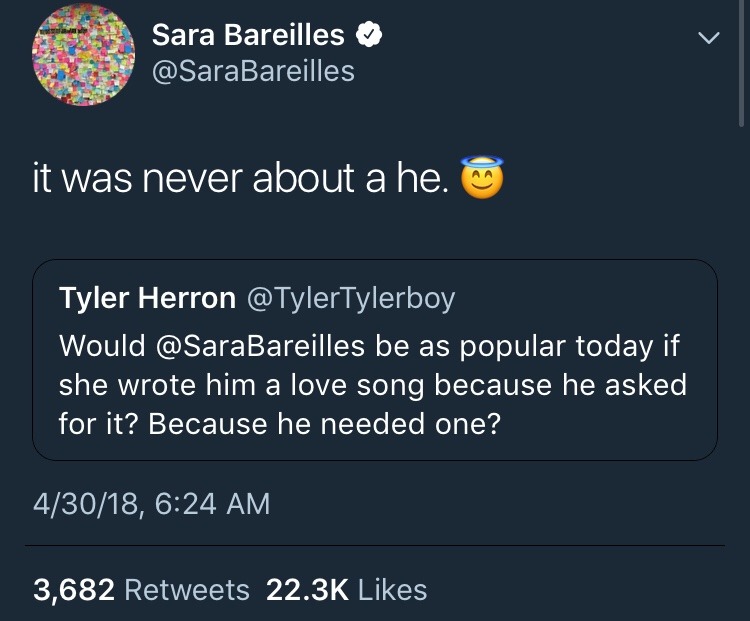Viewport: 750px width, 621px height.
Task: Click the Tyler Herron name in quoted tweet
Action: [x=148, y=298]
